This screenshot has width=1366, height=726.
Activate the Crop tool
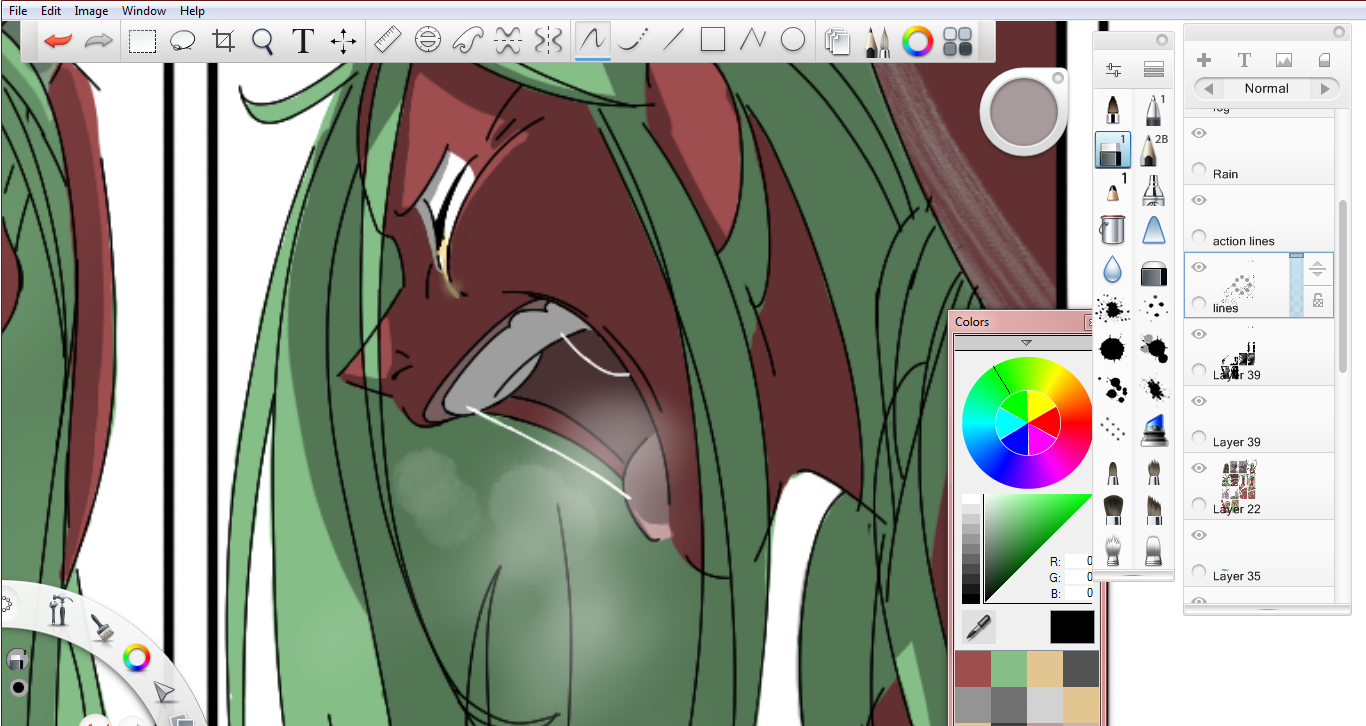coord(223,41)
